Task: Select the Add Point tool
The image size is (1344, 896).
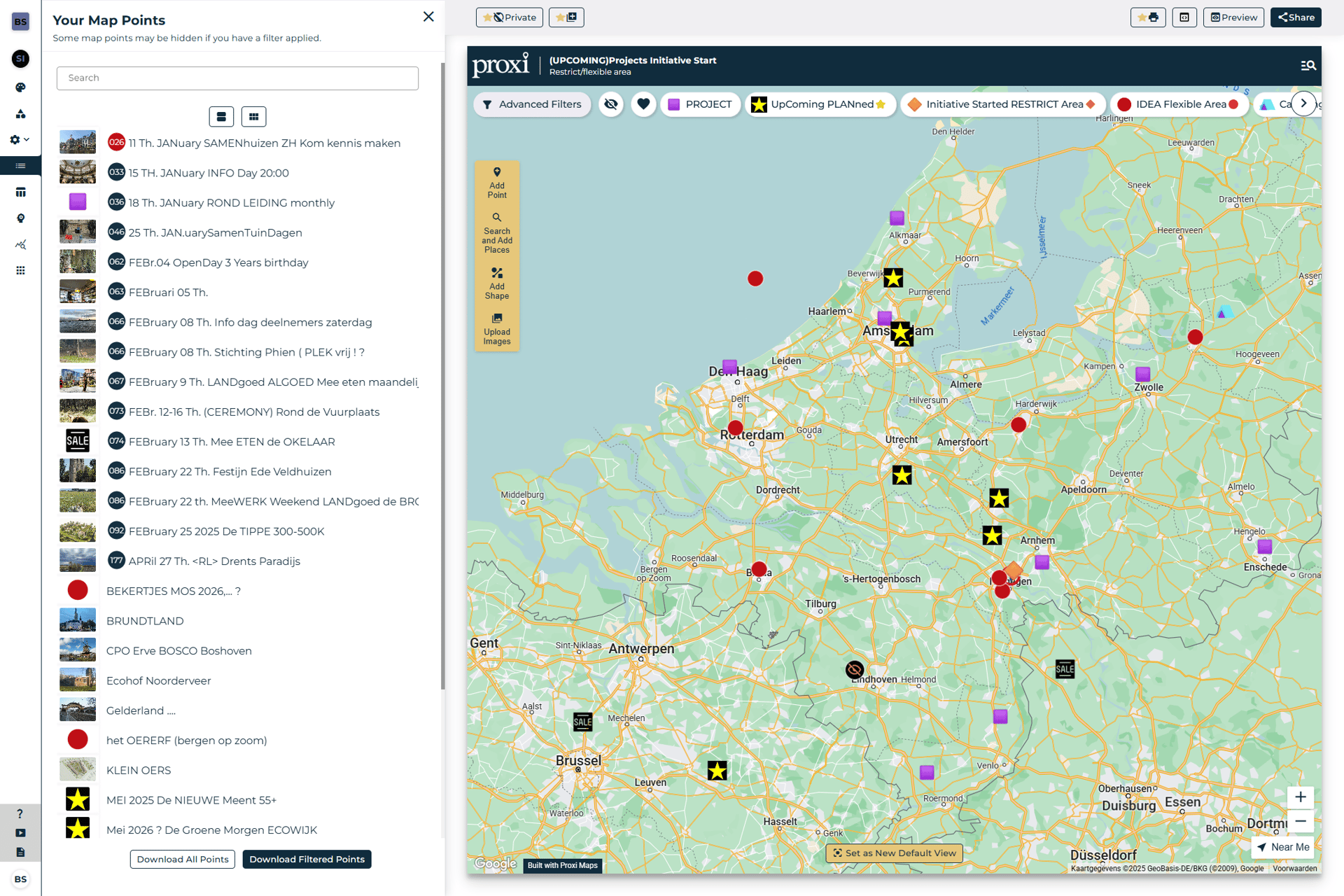Action: click(496, 183)
